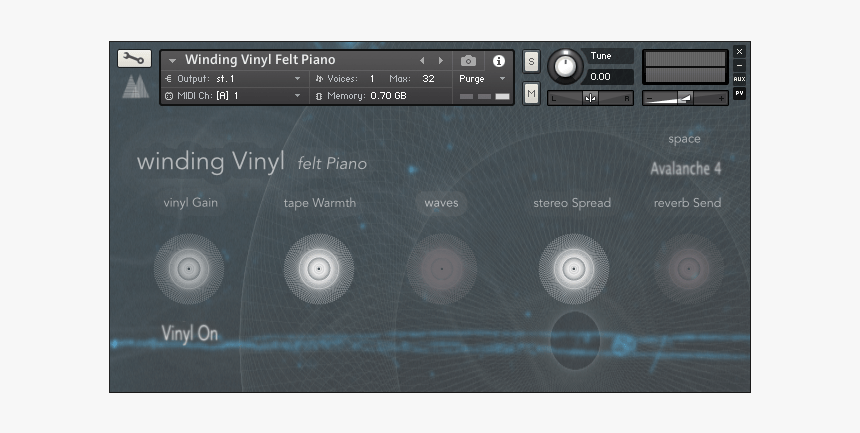This screenshot has height=433, width=860.
Task: Click the Voices count value 1
Action: 372,79
